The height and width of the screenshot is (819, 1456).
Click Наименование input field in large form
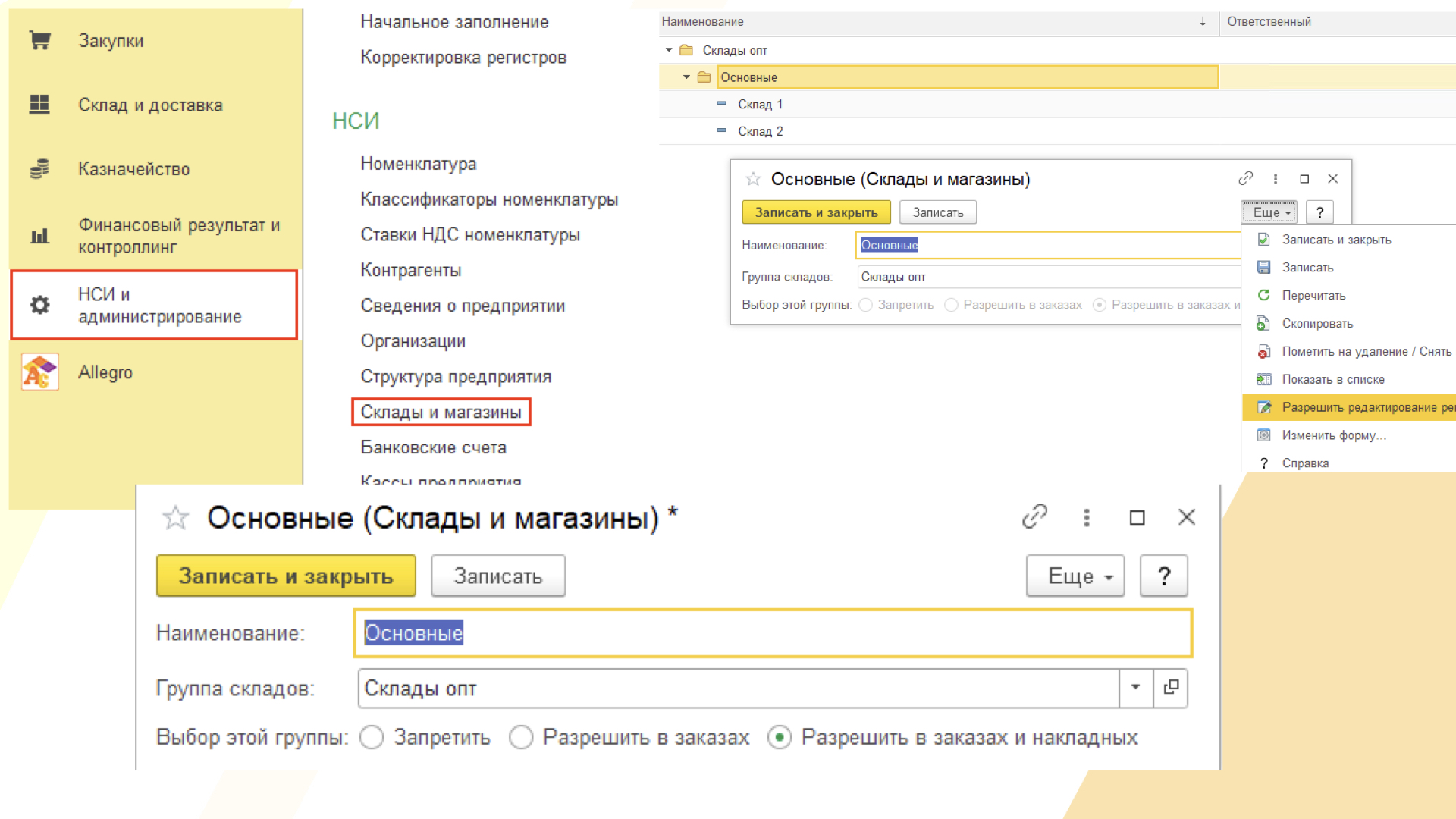point(773,633)
